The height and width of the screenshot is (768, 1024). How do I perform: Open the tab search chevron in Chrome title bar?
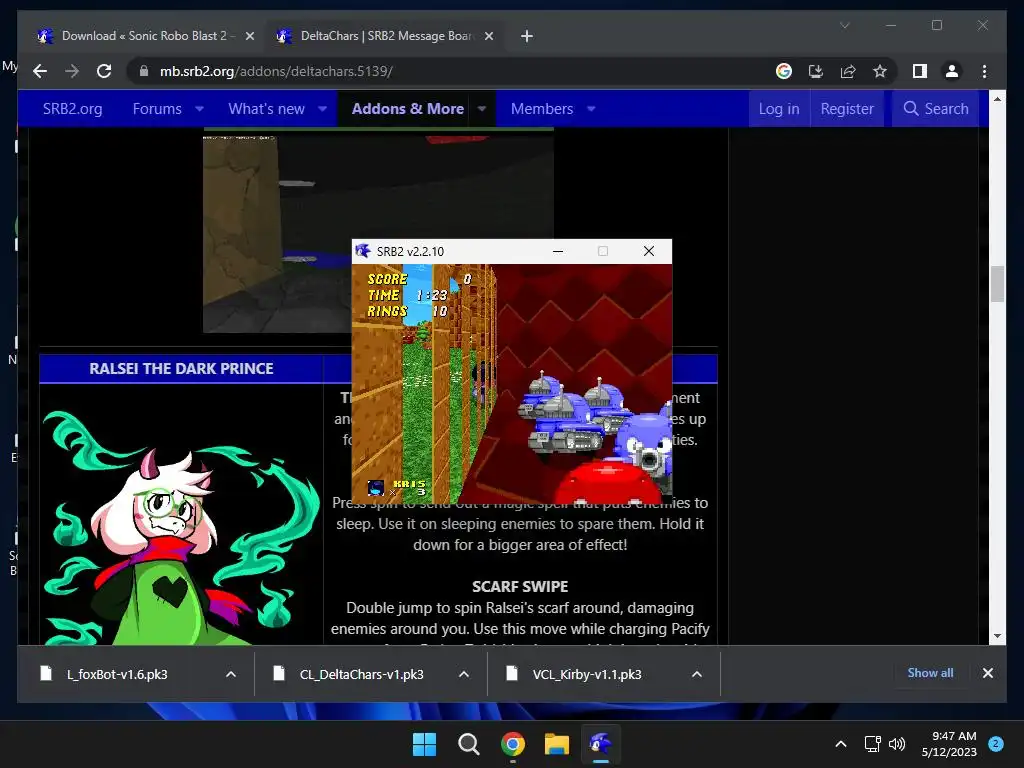pos(844,25)
